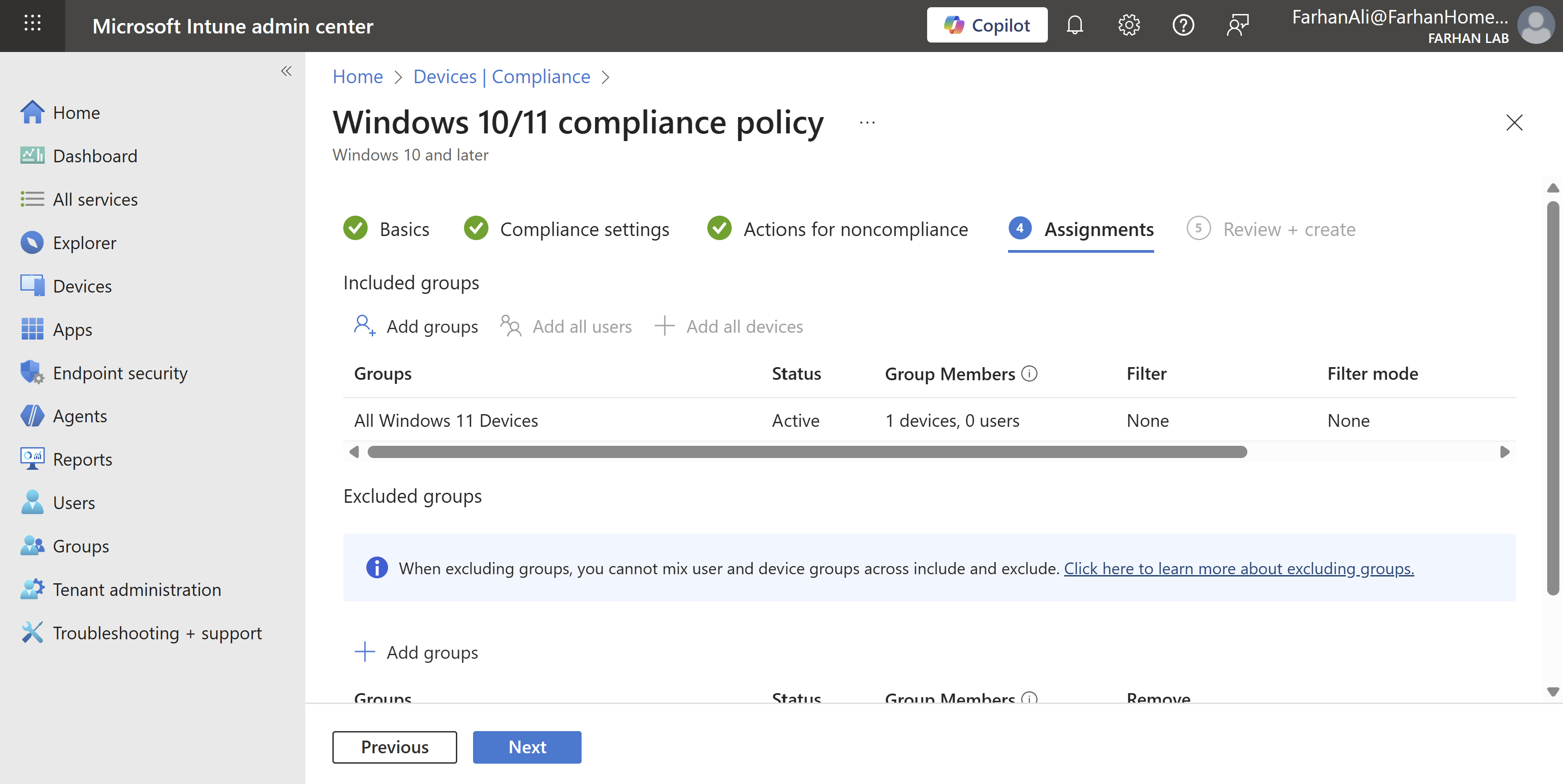This screenshot has width=1563, height=784.
Task: Open the feedback icon in header
Action: [1237, 25]
